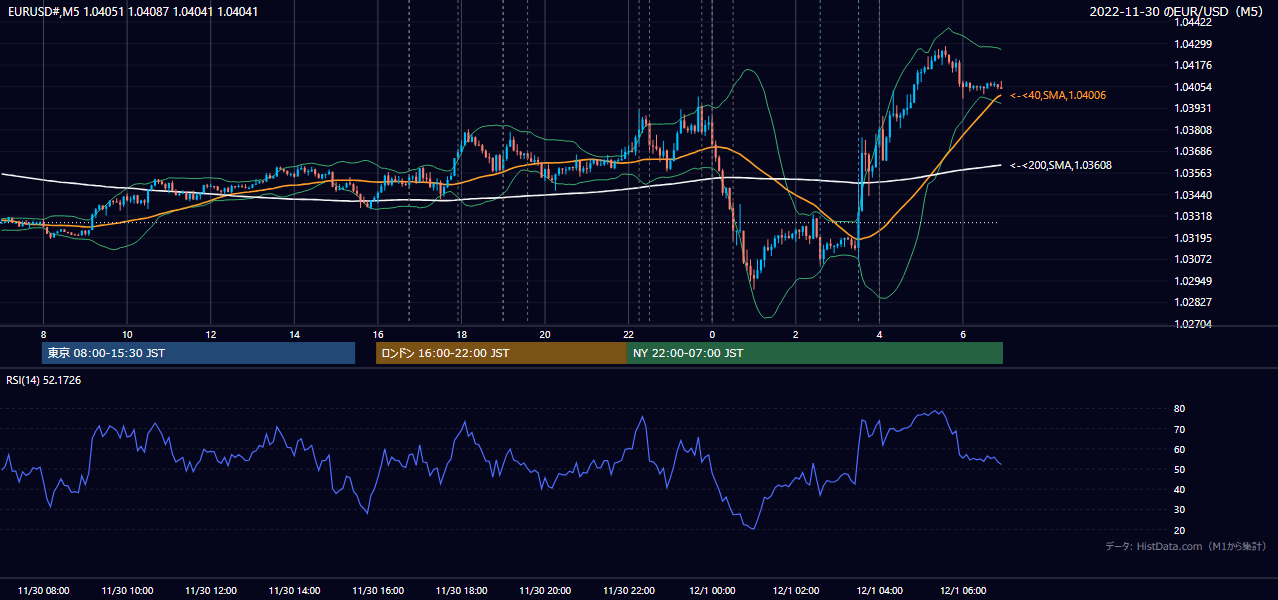Click price level 1.03072 on the axis
Image resolution: width=1278 pixels, height=600 pixels.
tap(1193, 259)
